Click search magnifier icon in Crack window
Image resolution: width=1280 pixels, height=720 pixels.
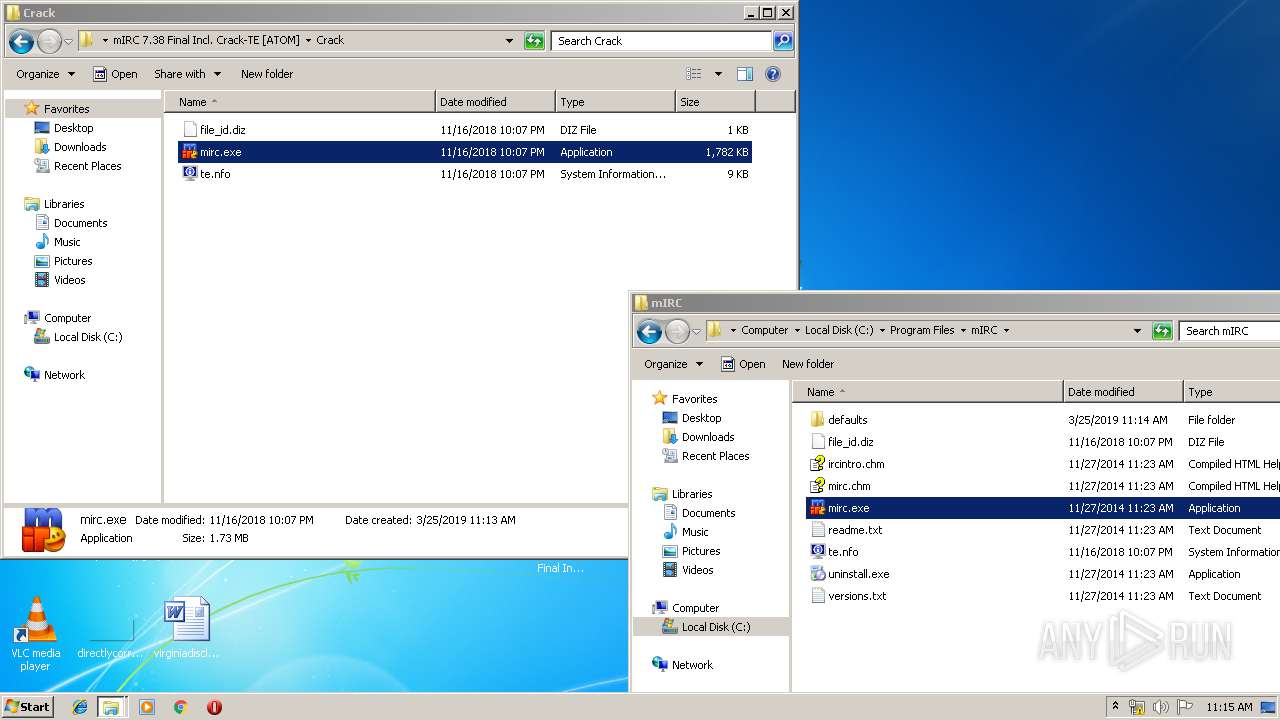783,41
